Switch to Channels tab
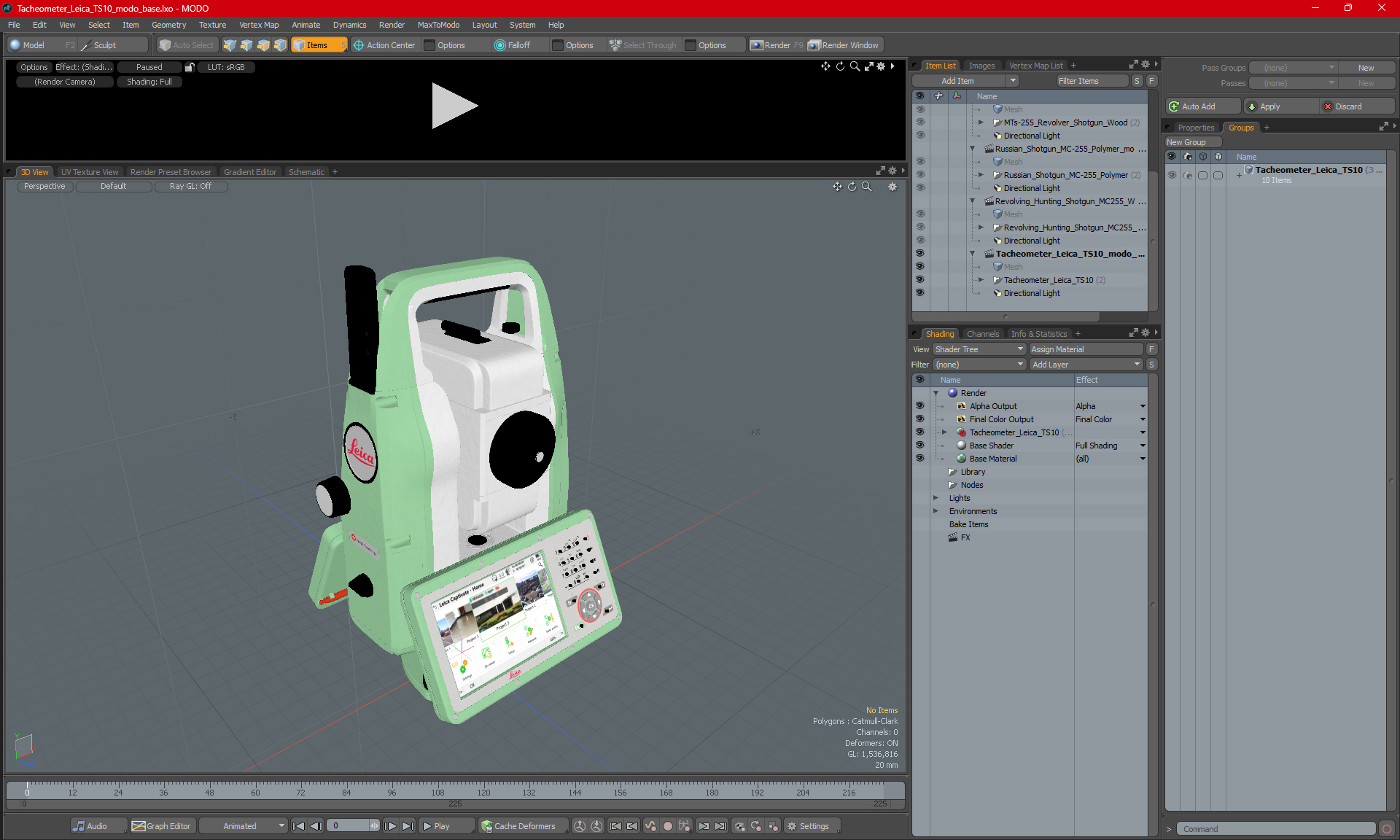 (983, 334)
